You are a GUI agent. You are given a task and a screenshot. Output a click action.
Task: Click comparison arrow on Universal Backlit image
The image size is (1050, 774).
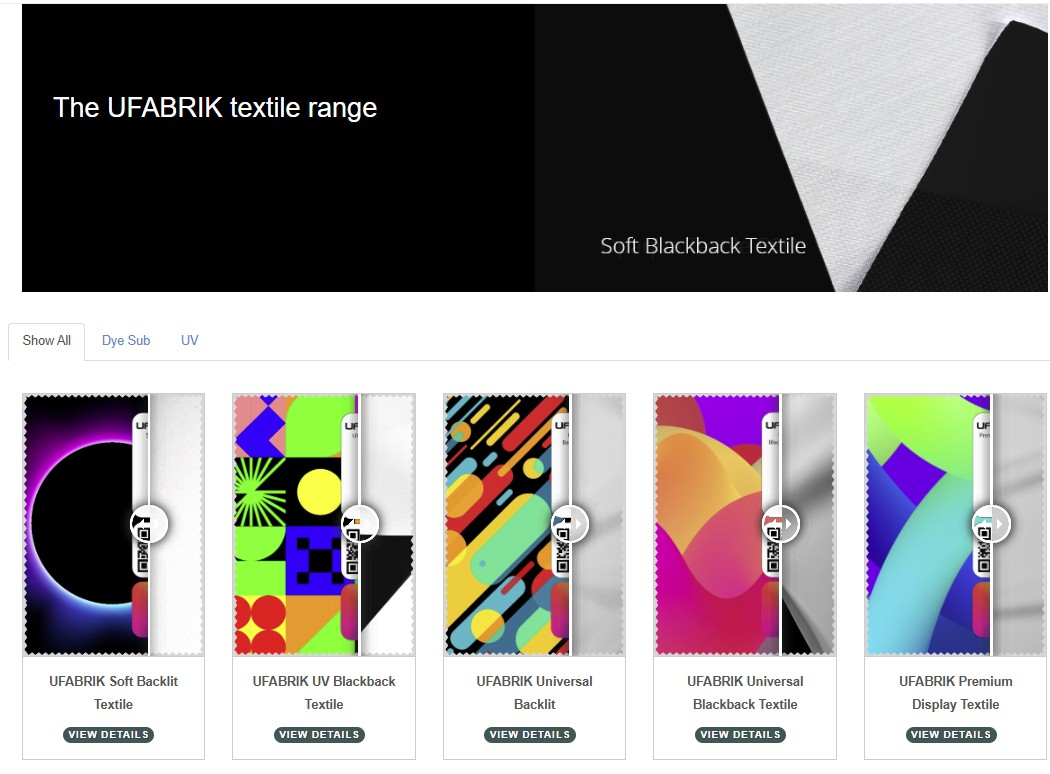pos(571,523)
